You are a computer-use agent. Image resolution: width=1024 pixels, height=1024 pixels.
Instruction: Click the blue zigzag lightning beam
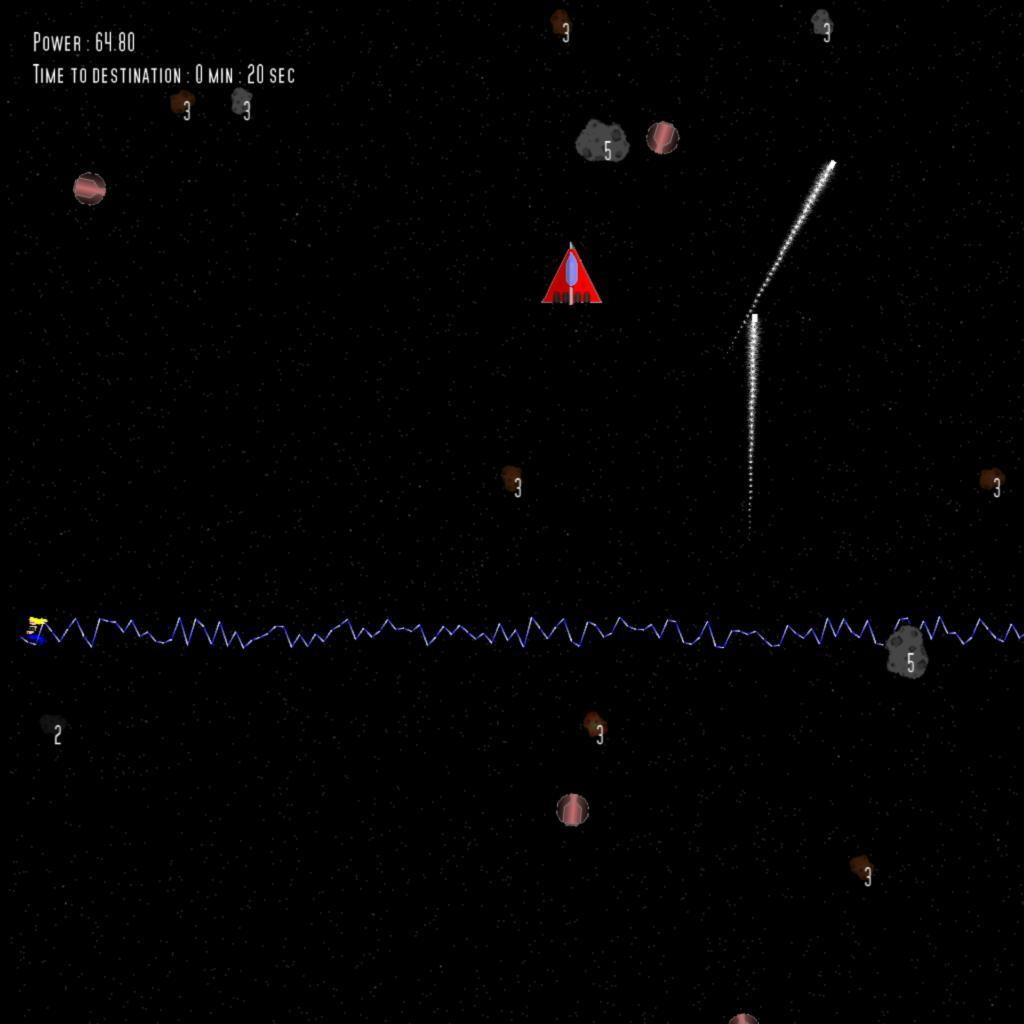(x=532, y=632)
